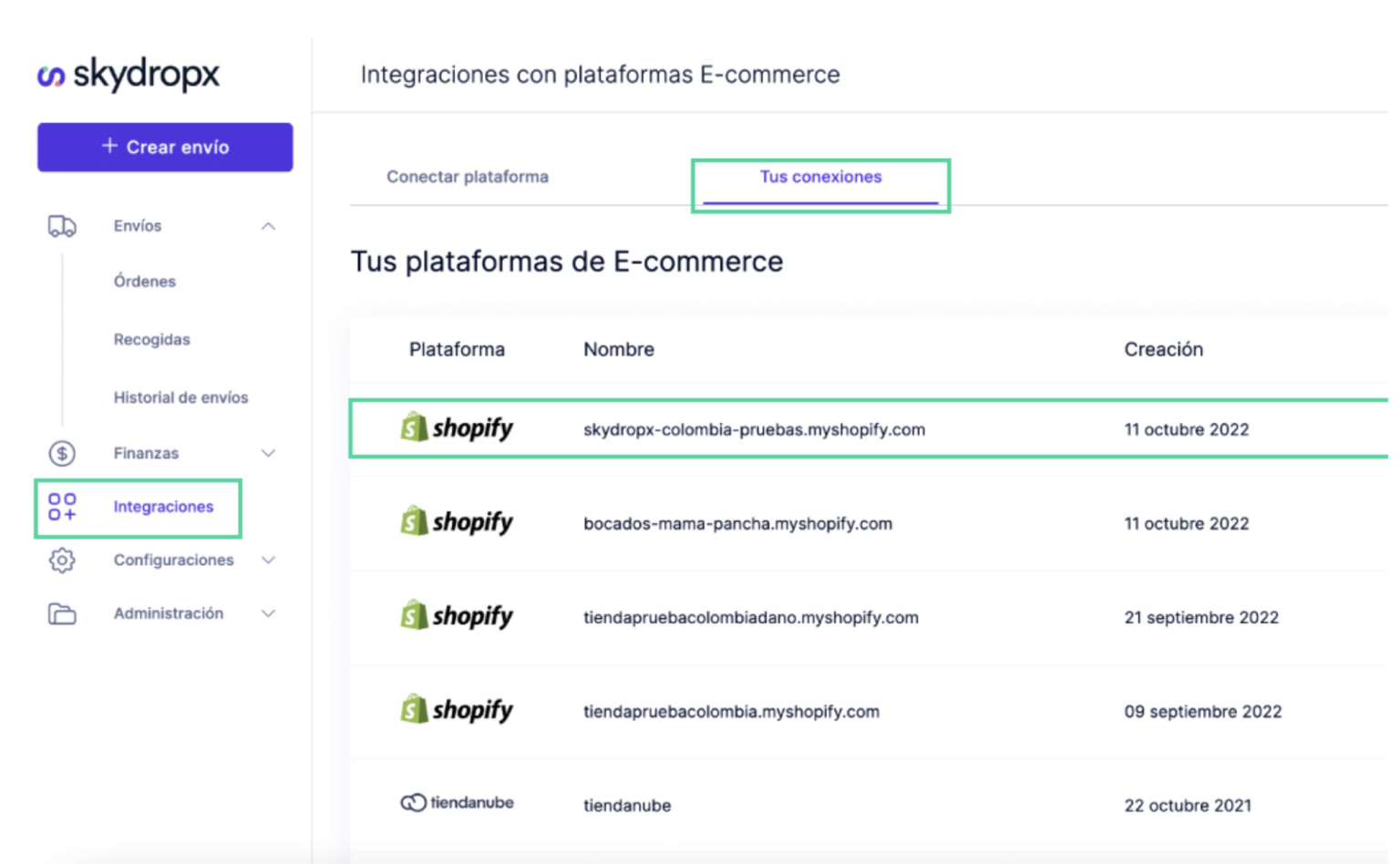Click the Skydropx logo
Viewport: 1400px width, 864px height.
point(128,73)
